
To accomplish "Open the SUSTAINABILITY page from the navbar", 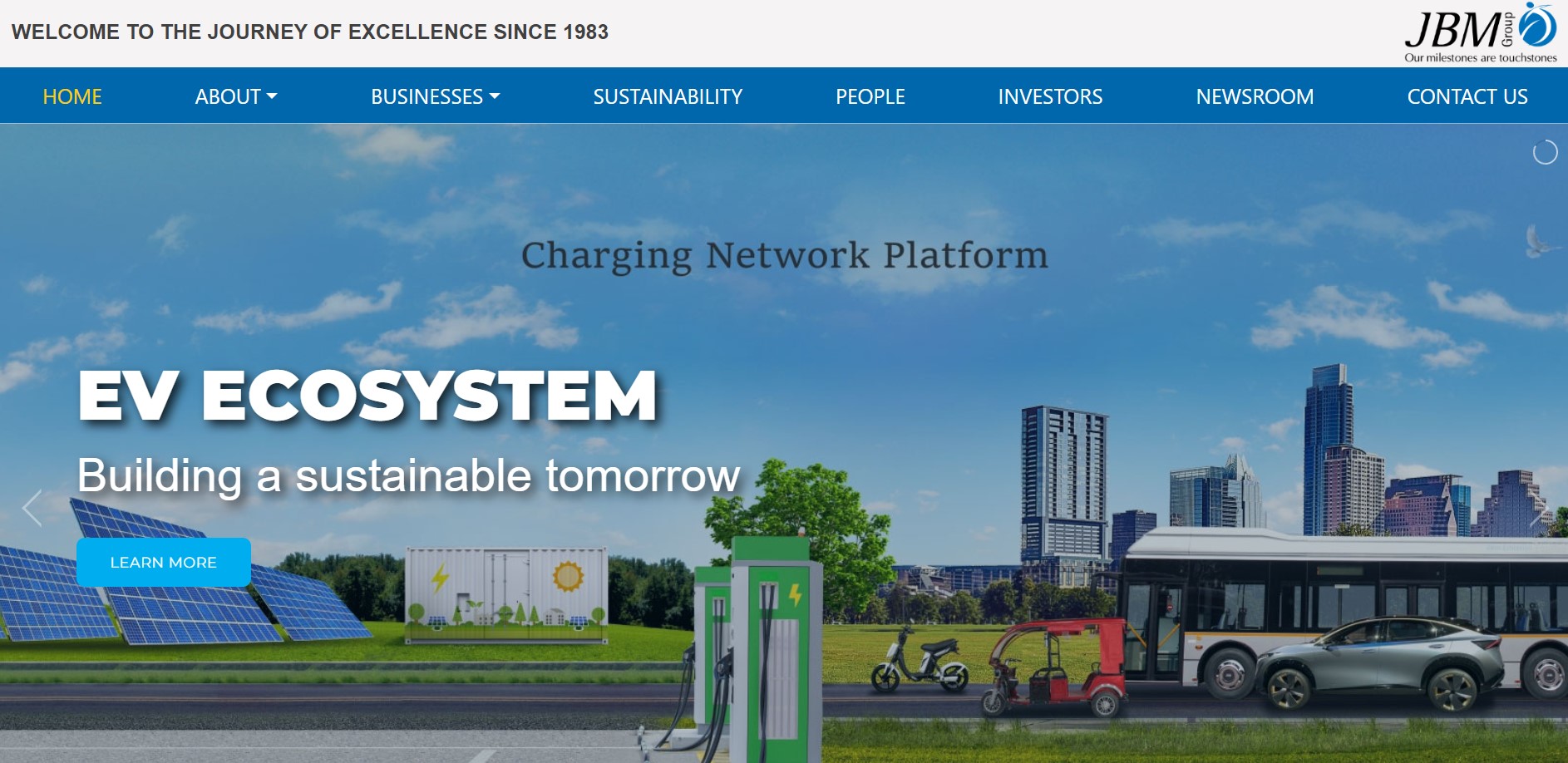I will 668,96.
